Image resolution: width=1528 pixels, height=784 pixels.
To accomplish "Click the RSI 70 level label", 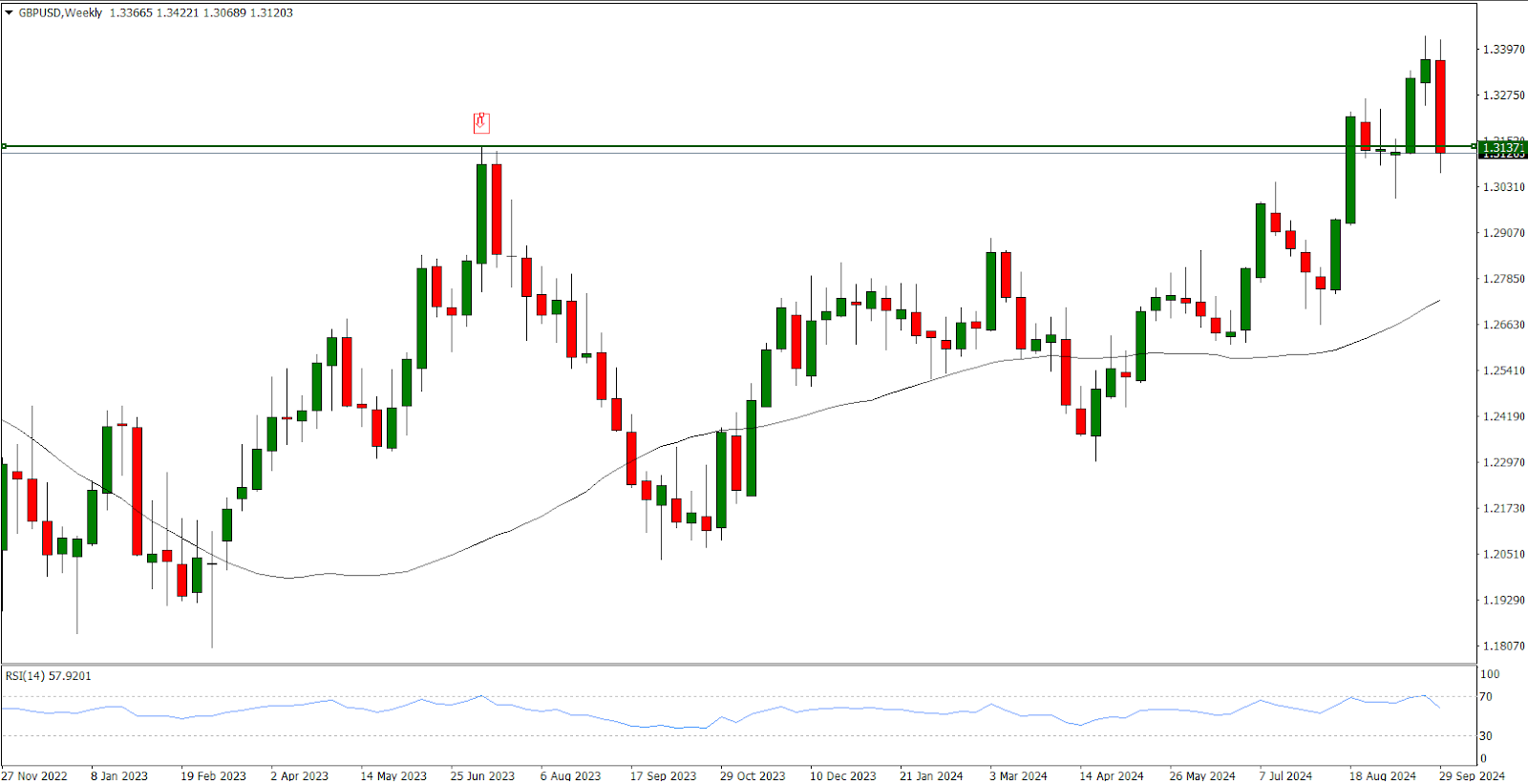I will tap(1485, 697).
